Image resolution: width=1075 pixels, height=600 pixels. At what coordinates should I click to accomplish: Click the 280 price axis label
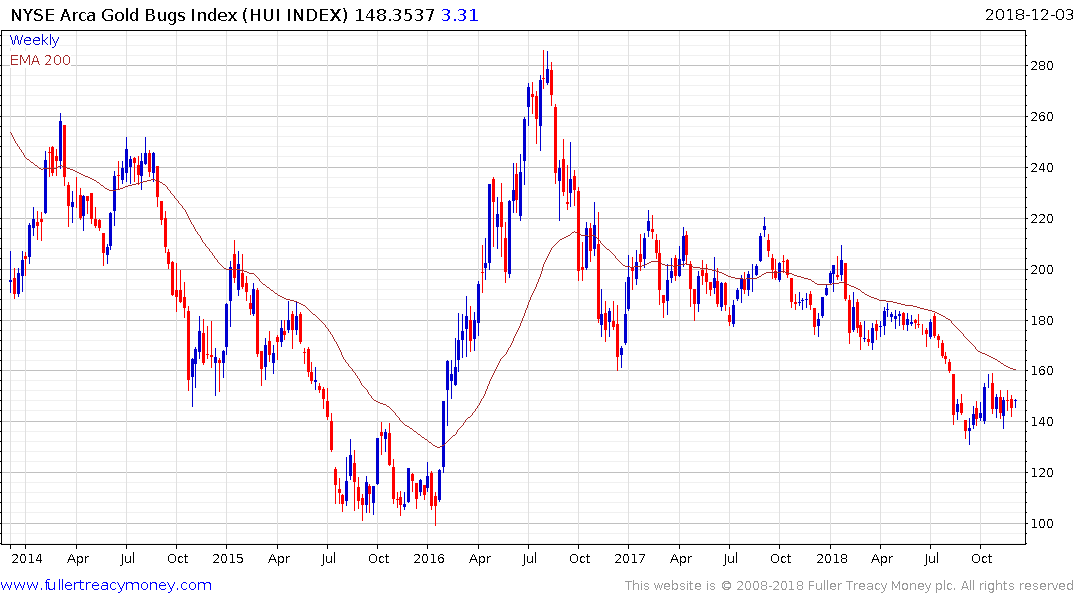[x=1042, y=66]
